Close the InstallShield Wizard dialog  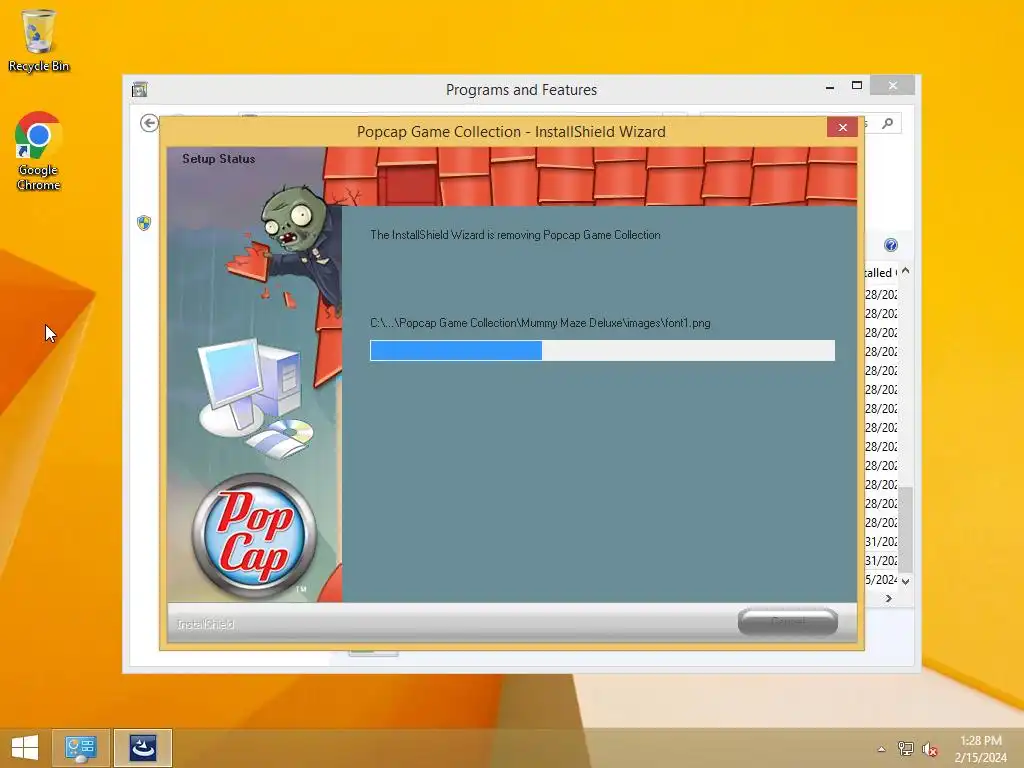tap(842, 127)
